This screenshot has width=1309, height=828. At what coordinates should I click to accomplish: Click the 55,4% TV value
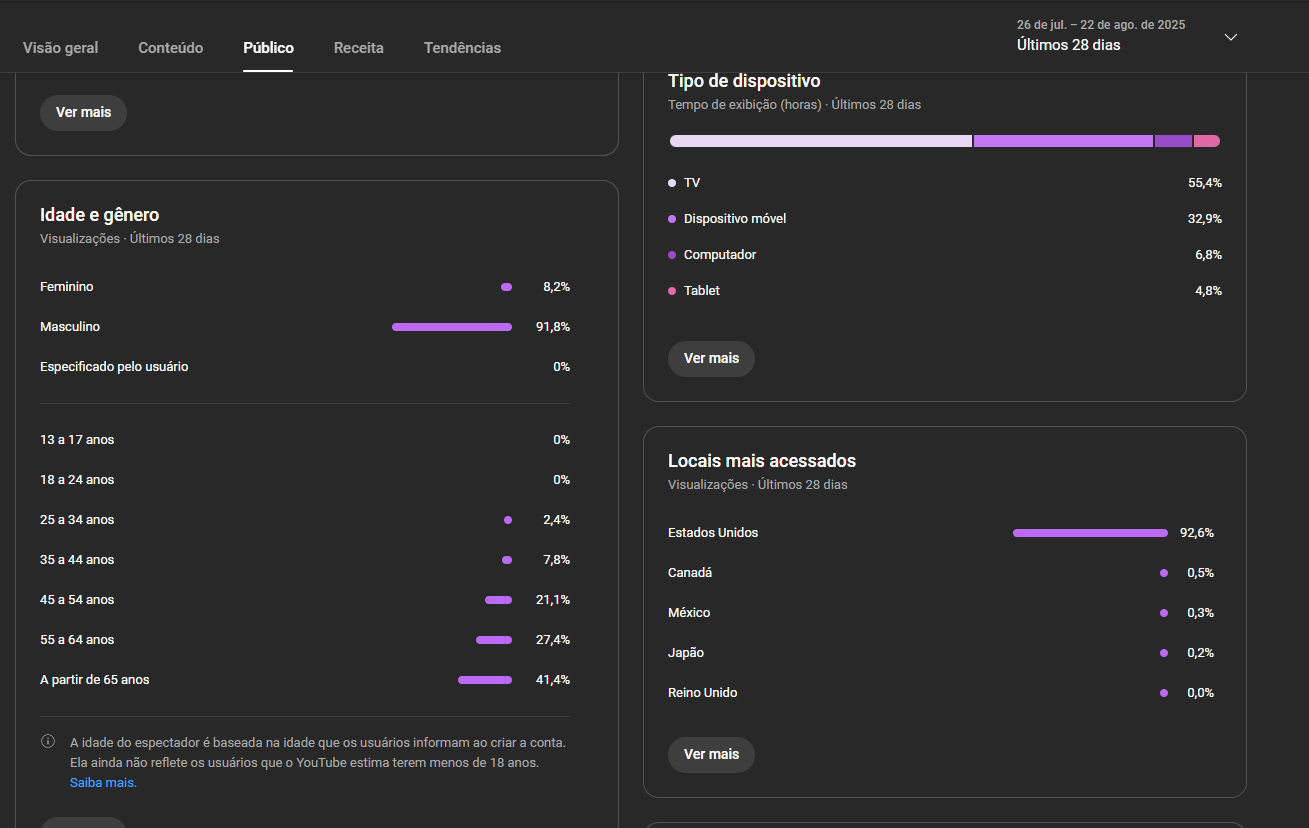1205,183
